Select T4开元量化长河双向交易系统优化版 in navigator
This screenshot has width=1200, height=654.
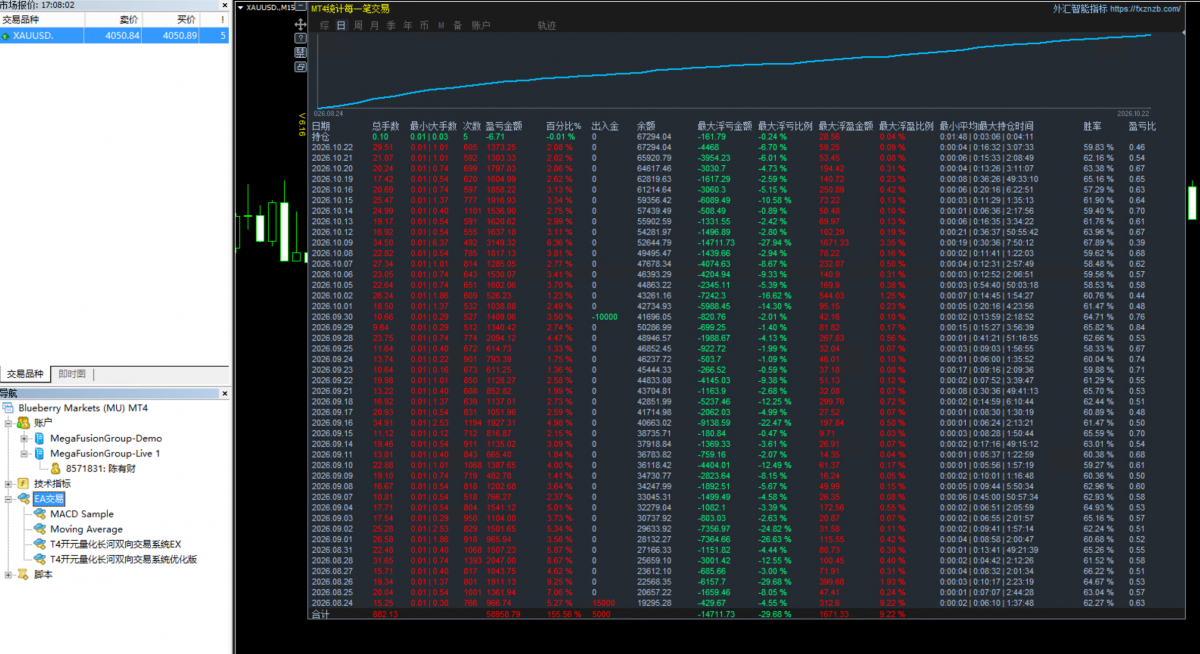pos(123,559)
